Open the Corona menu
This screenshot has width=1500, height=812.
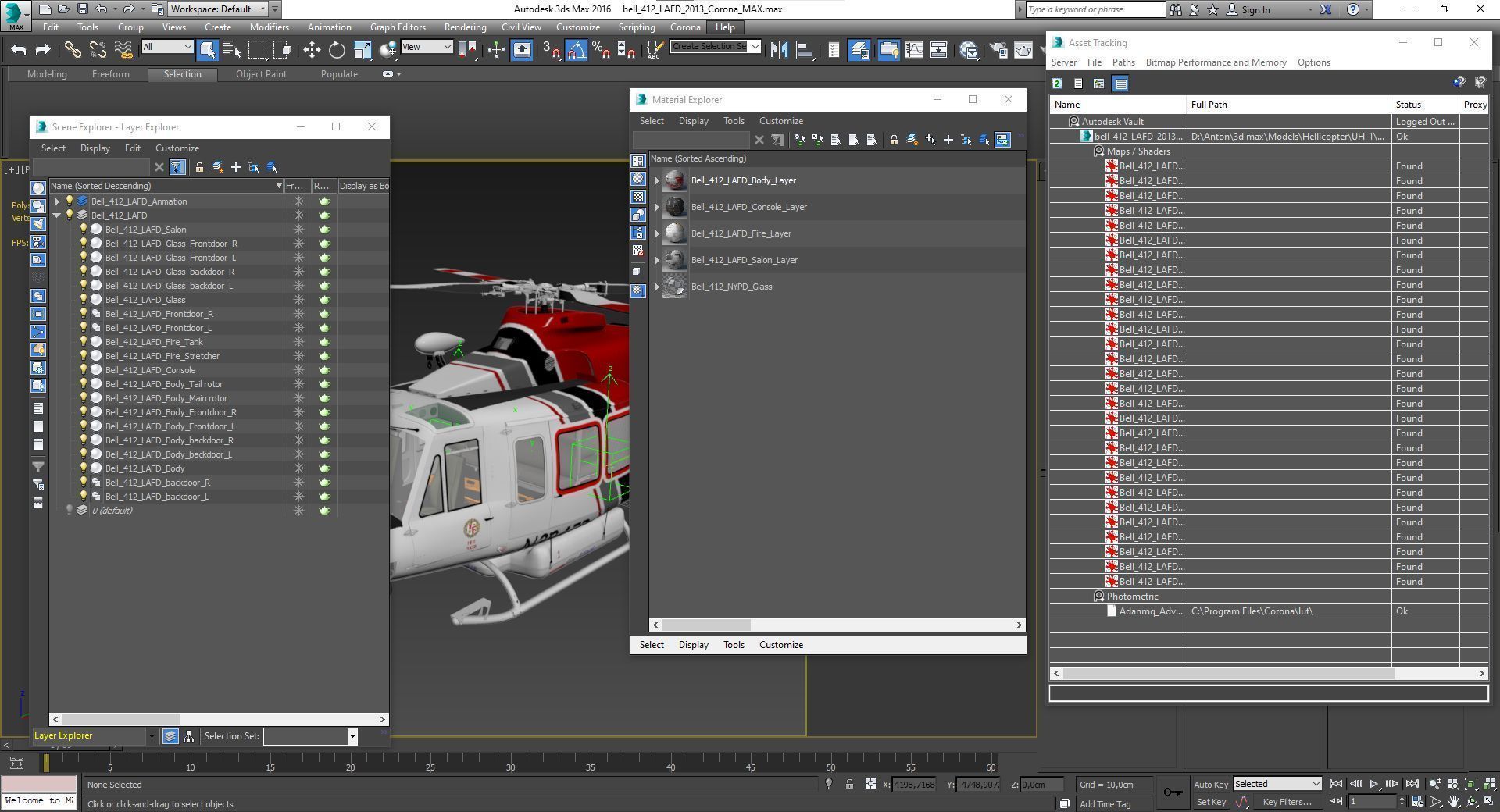[685, 27]
